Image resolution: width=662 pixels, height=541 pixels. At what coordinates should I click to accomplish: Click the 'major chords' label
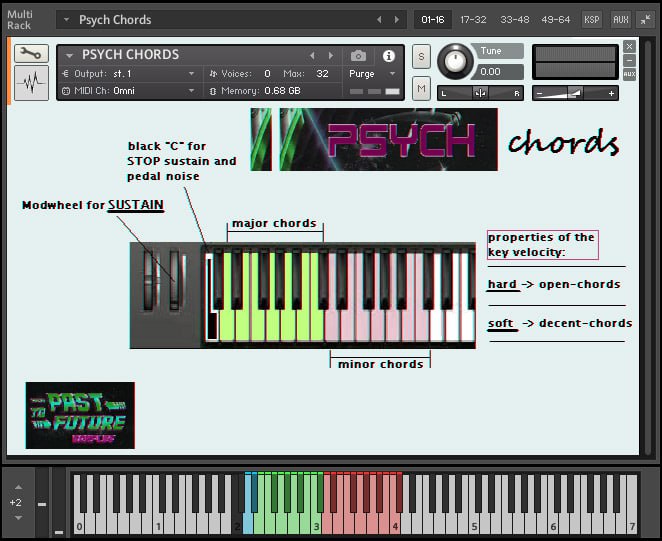[274, 223]
